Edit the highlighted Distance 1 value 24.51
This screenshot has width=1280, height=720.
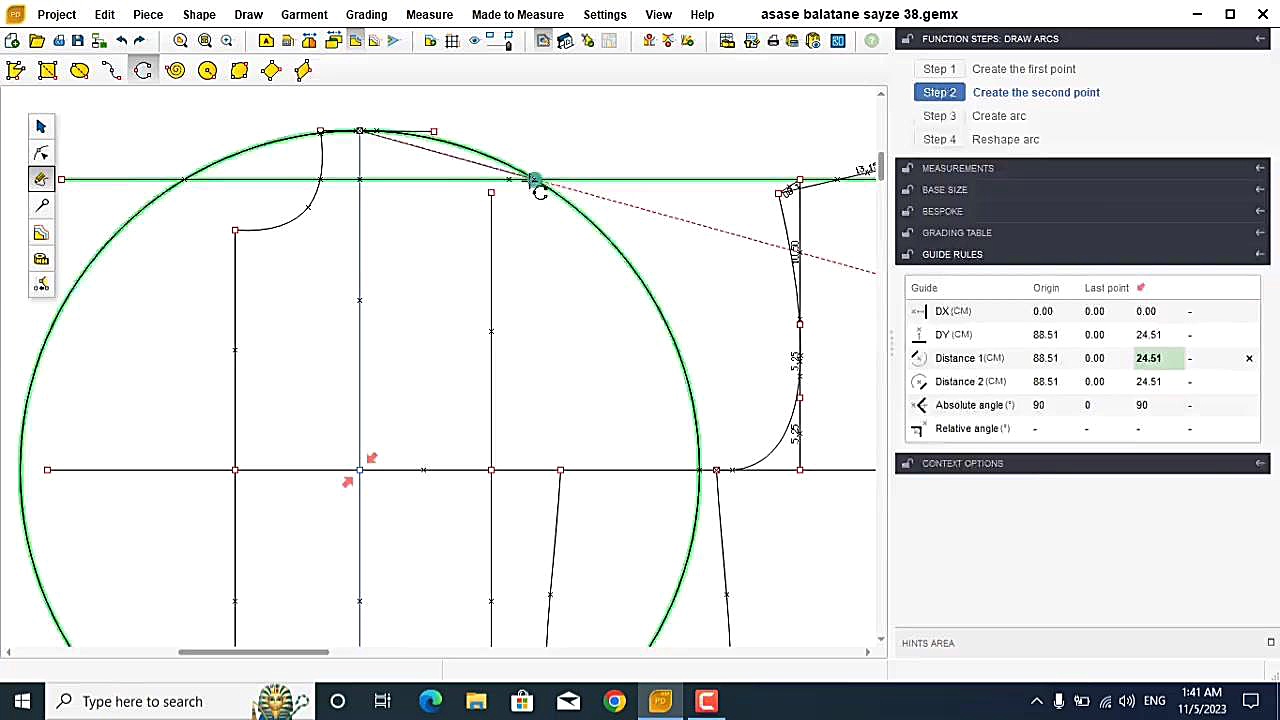pos(1159,358)
